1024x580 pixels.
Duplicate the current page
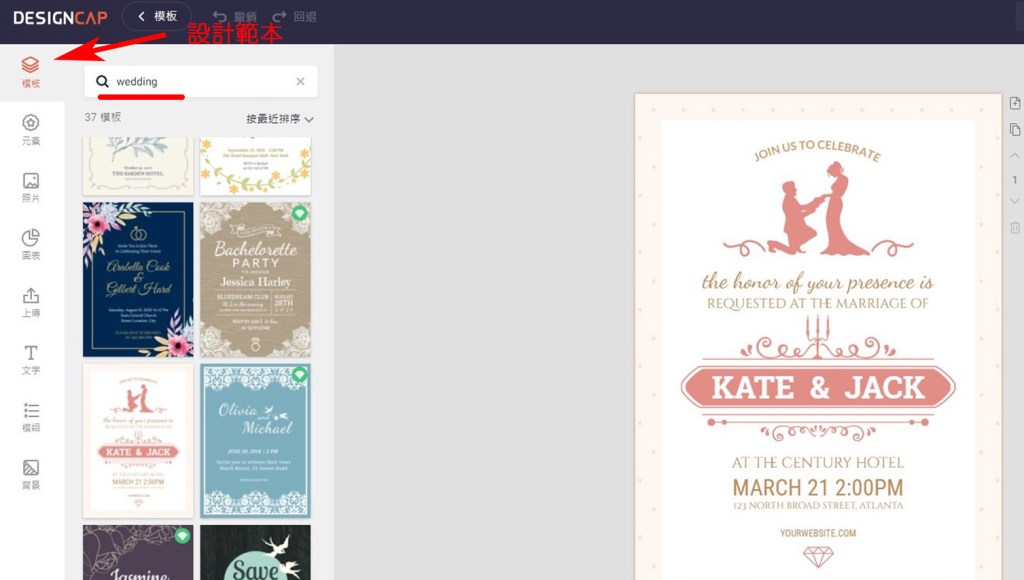tap(1015, 130)
